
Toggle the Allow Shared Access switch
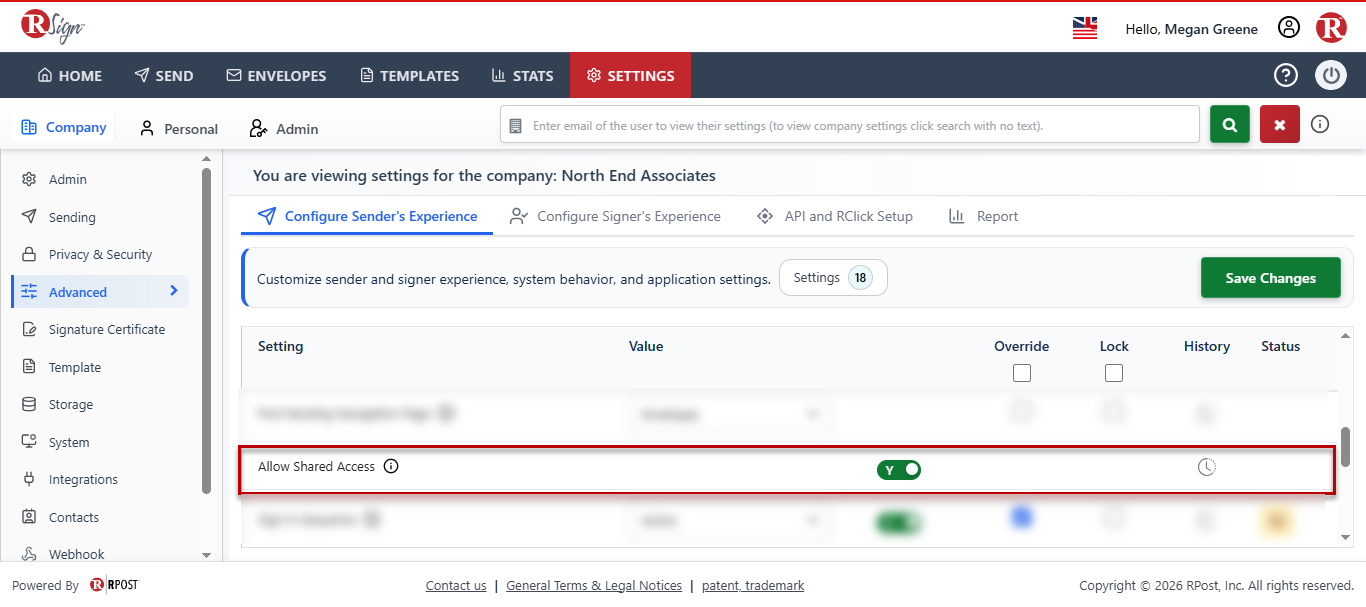(x=899, y=470)
